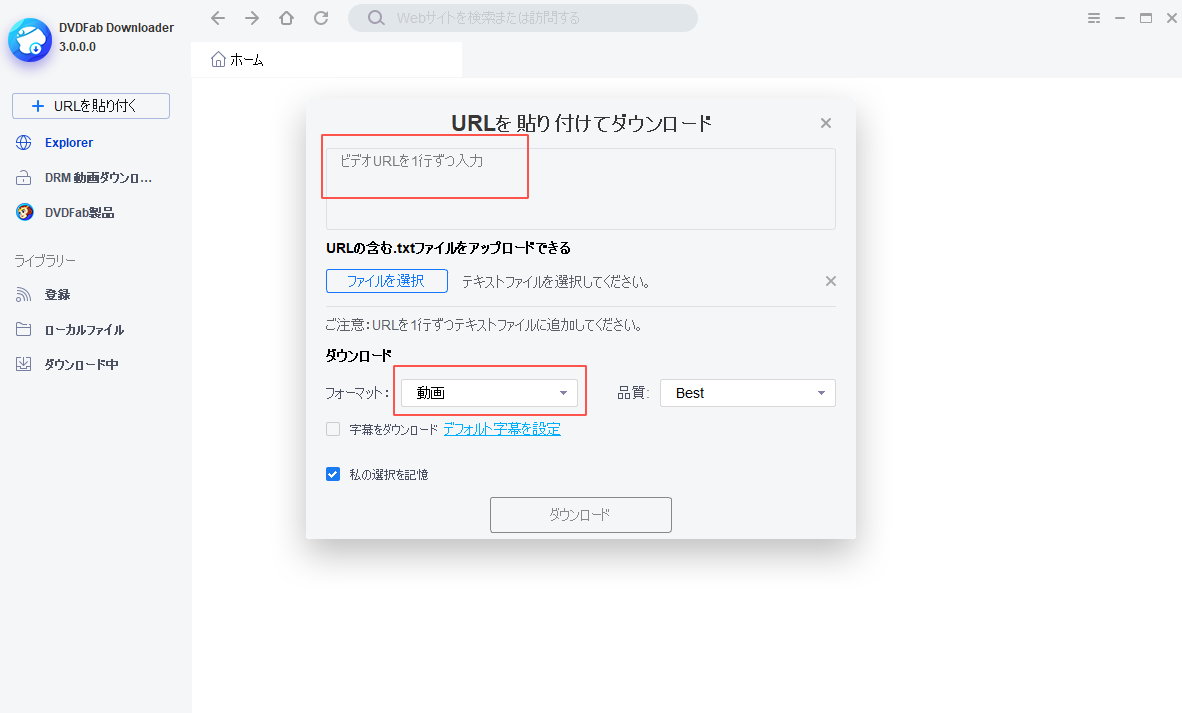This screenshot has height=713, width=1182.
Task: Click the DVDFab Downloader logo icon
Action: (x=29, y=40)
